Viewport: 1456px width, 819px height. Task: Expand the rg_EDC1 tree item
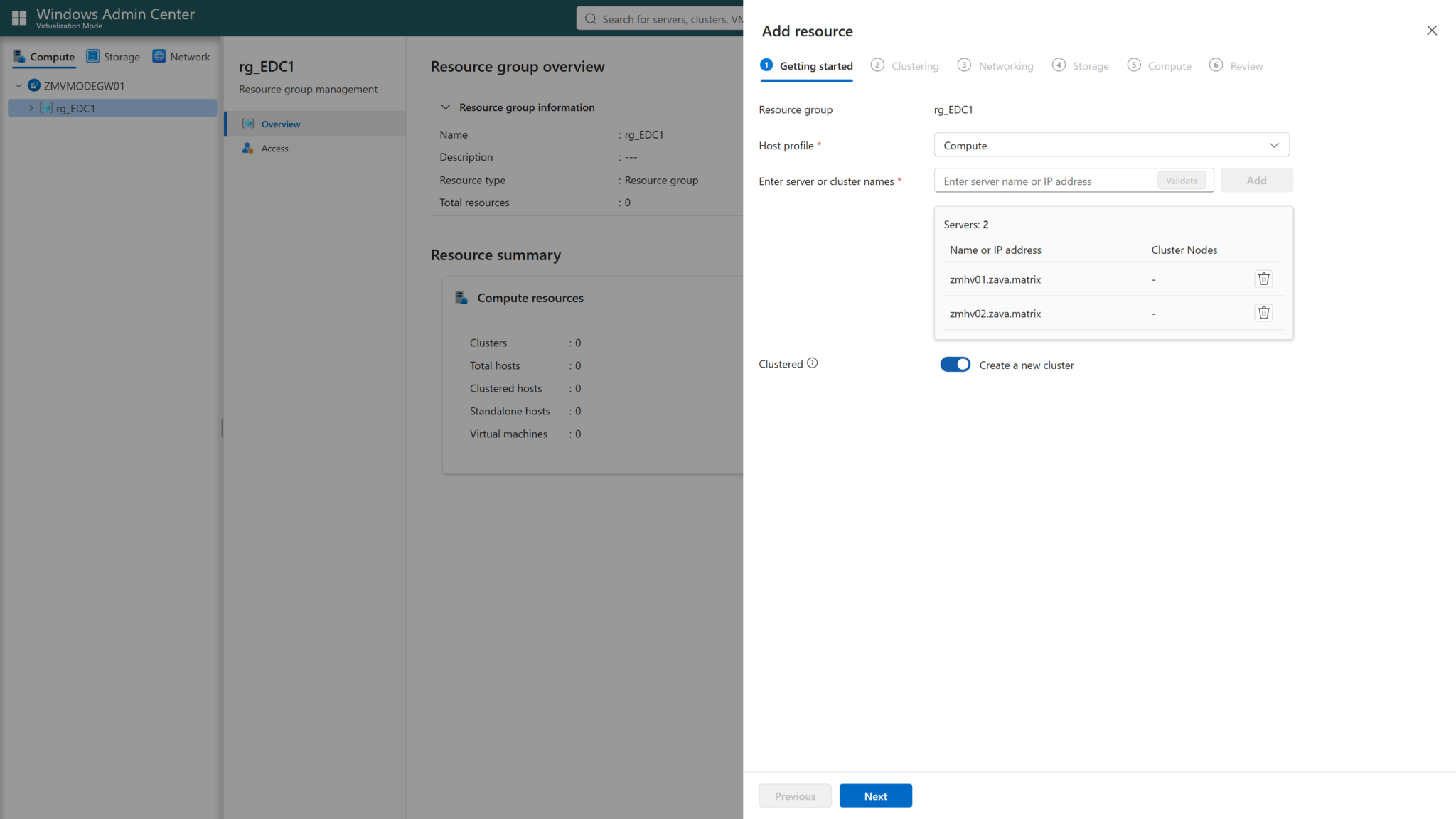point(31,108)
